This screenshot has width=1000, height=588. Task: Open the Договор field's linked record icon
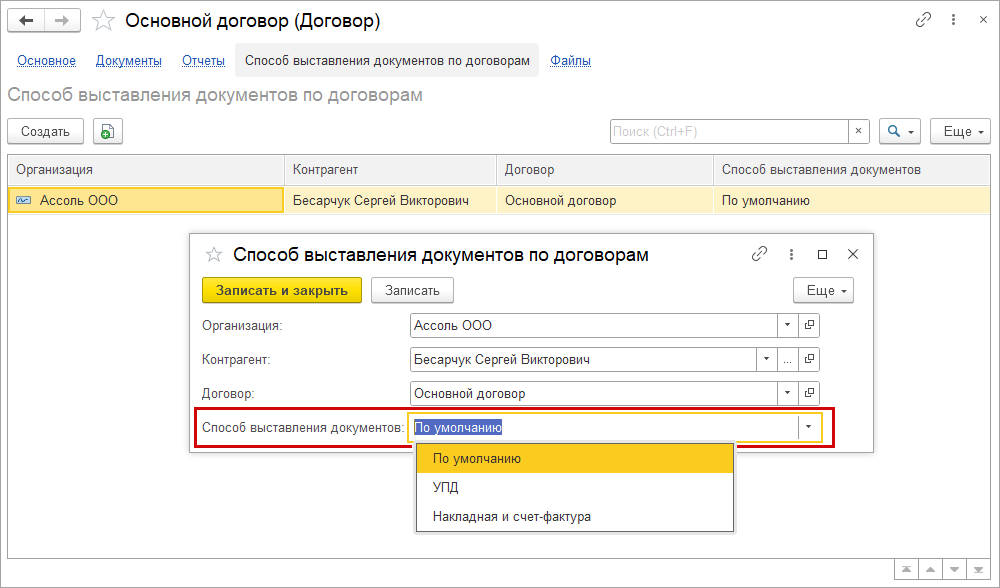point(810,394)
